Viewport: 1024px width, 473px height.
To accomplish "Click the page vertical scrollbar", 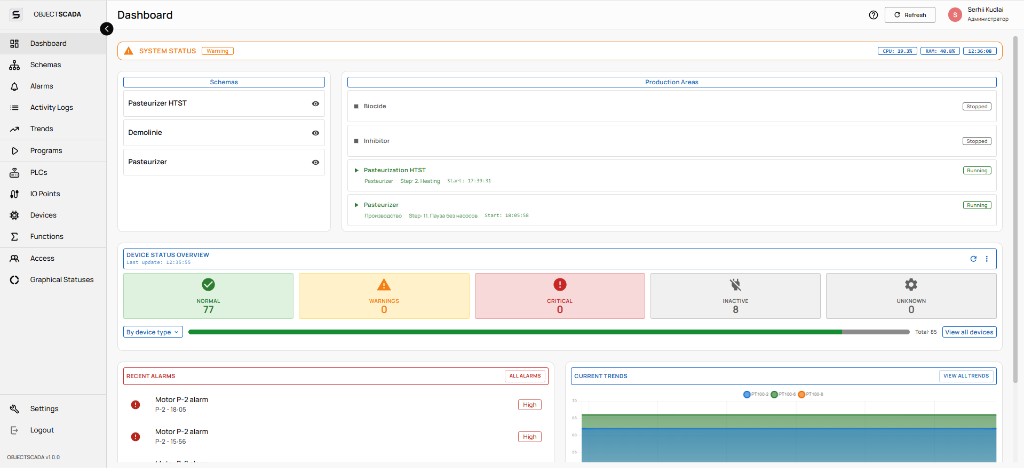I will 1015,209.
